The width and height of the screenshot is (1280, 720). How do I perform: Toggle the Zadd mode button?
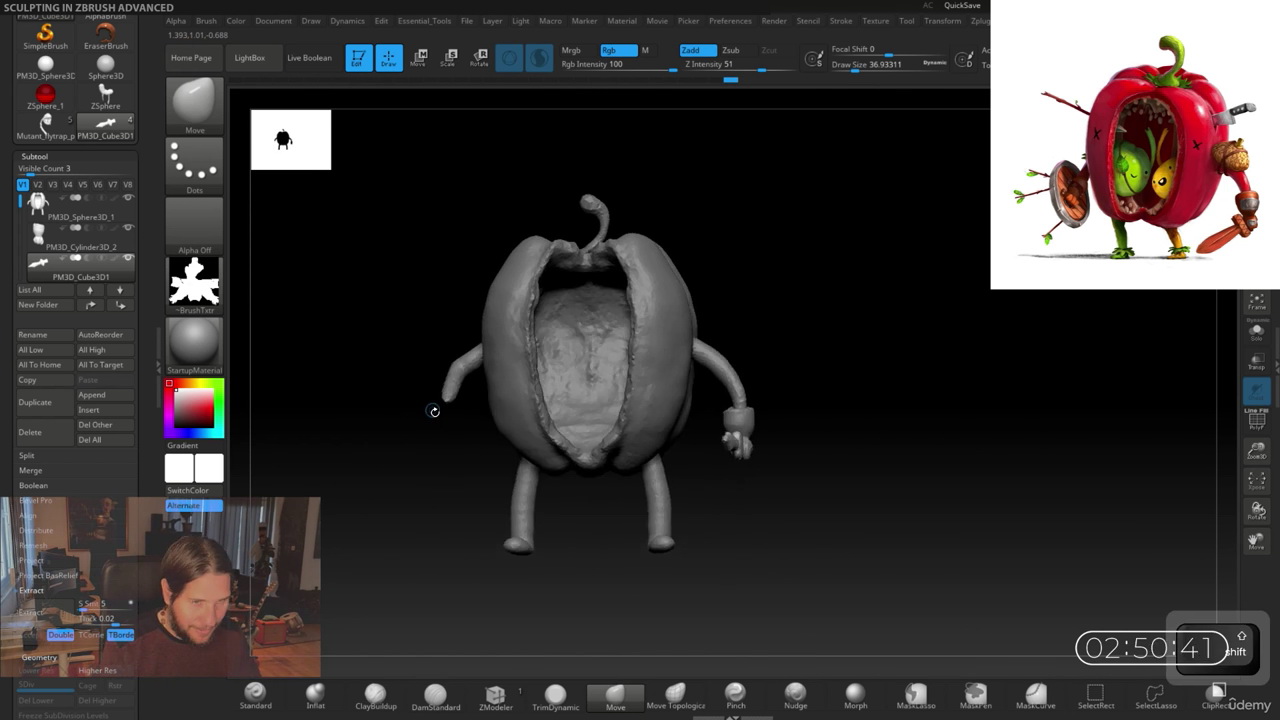697,50
